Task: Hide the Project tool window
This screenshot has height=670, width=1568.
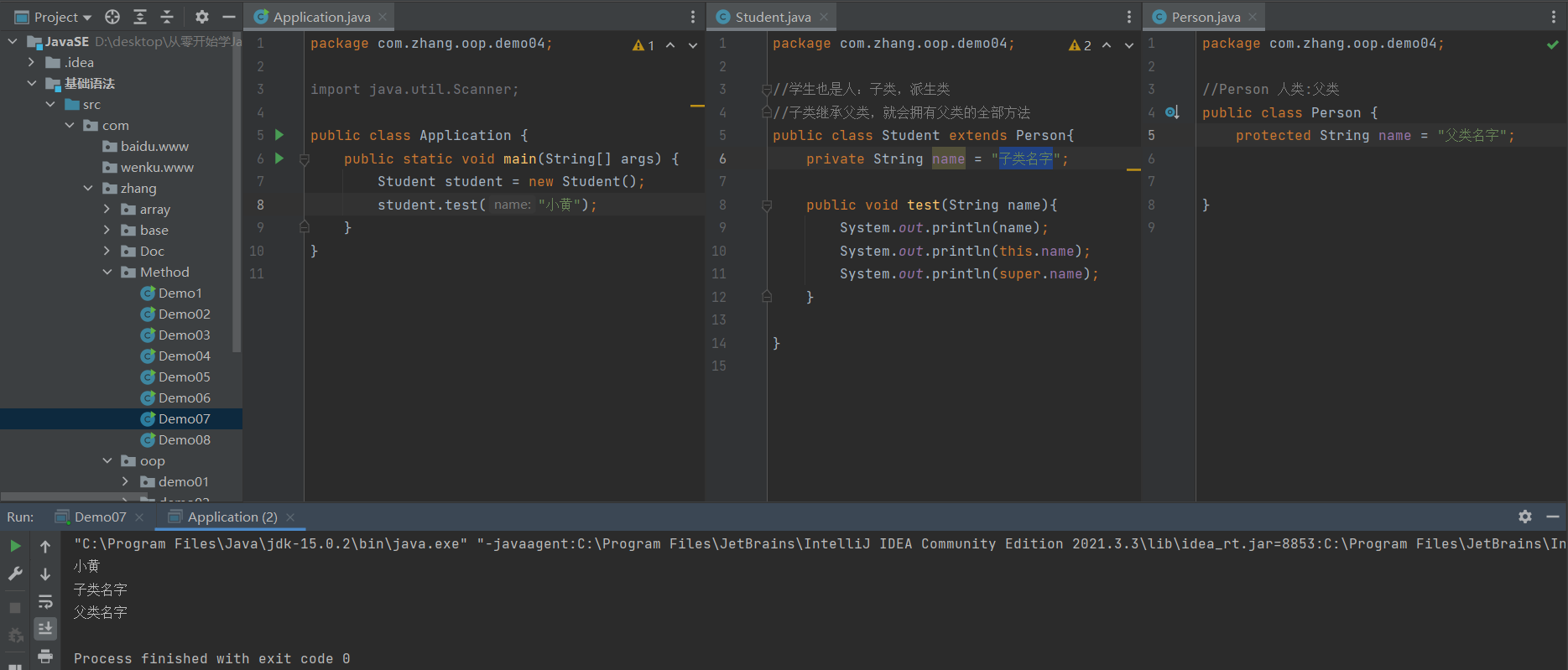Action: coord(228,17)
